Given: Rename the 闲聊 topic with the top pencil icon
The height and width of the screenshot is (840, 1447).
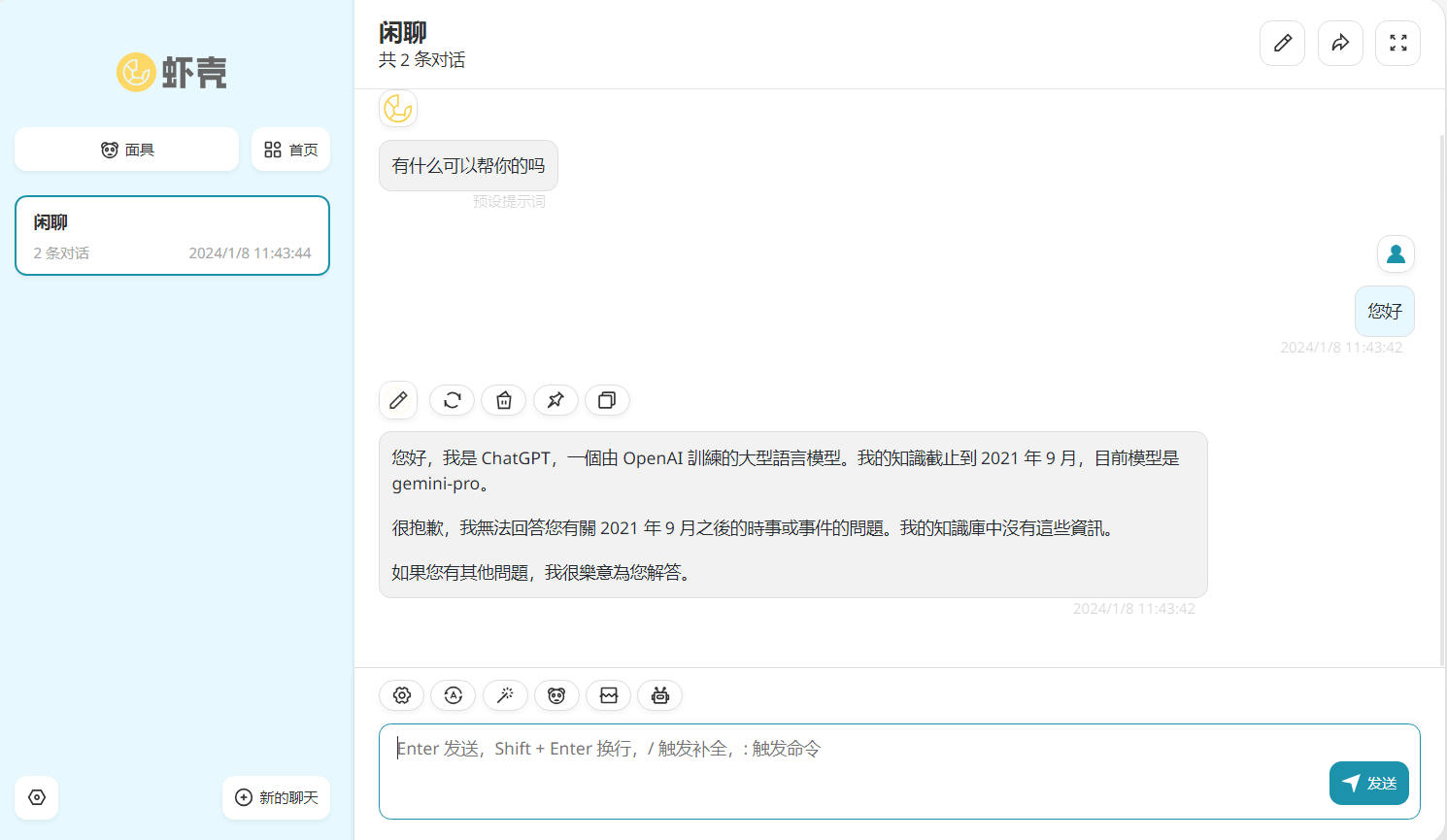Looking at the screenshot, I should pyautogui.click(x=1282, y=43).
